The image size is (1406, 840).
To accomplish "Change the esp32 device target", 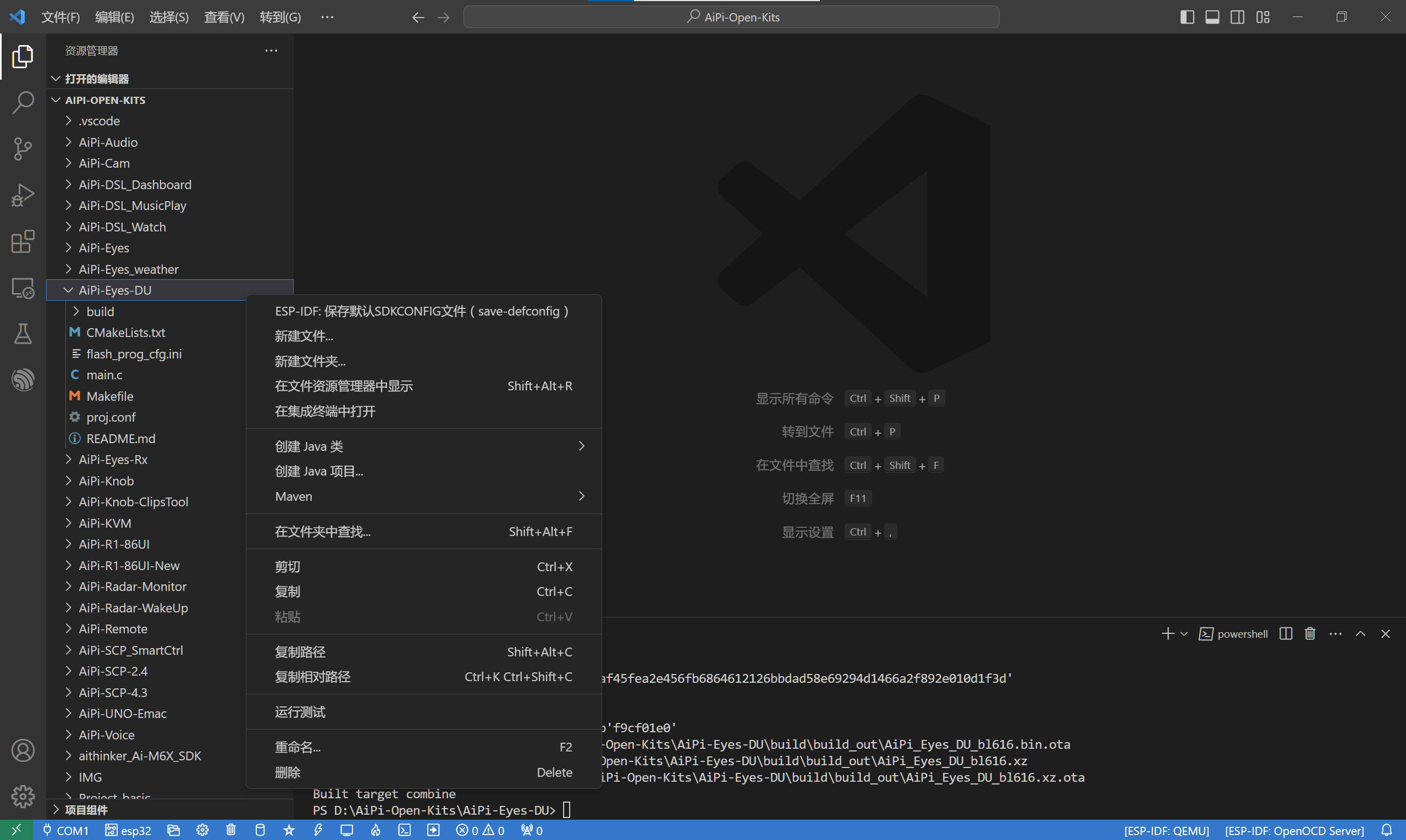I will 129,830.
